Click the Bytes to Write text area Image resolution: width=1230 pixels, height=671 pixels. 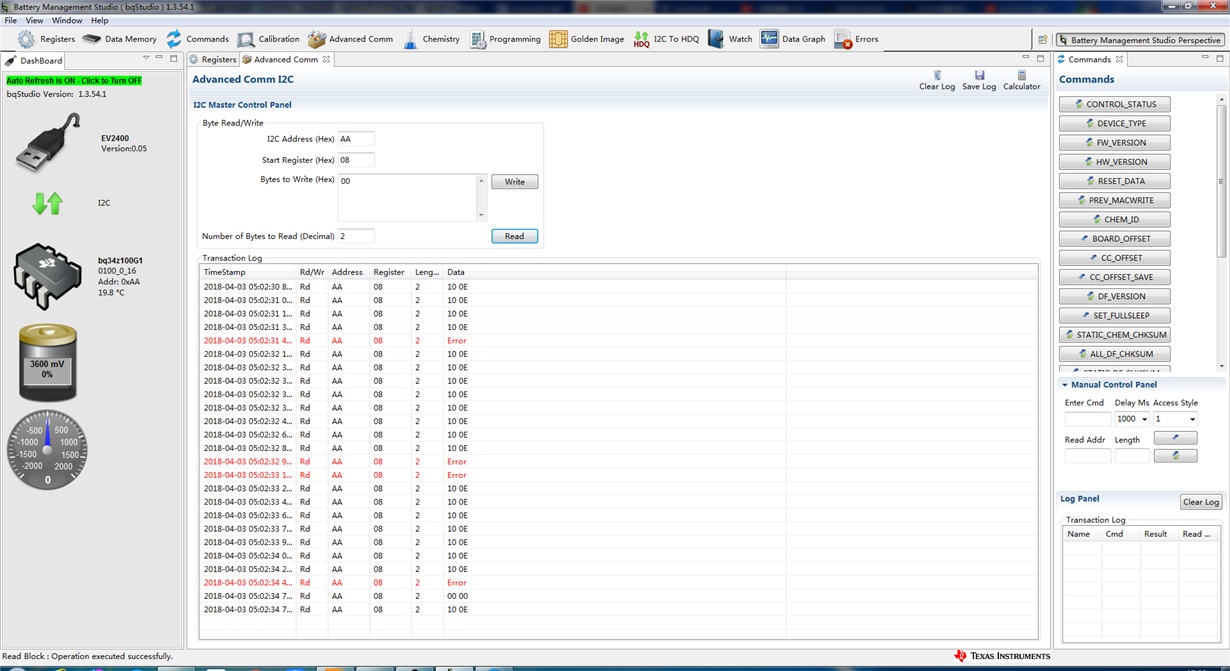408,197
